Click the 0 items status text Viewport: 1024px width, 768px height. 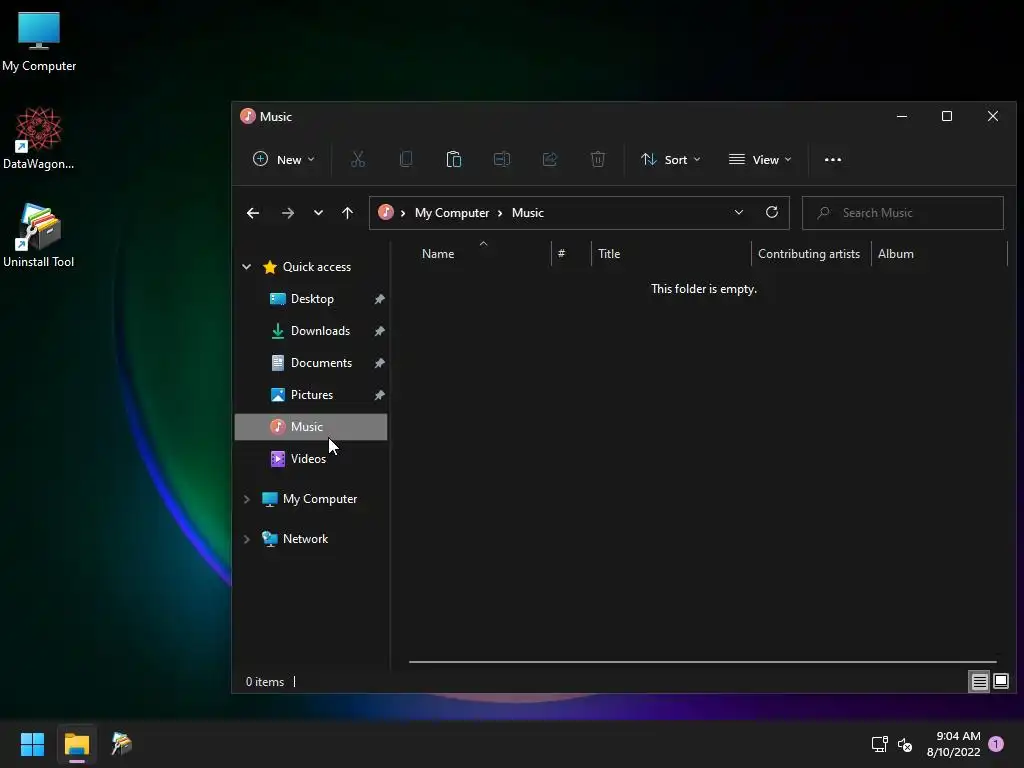tap(264, 682)
